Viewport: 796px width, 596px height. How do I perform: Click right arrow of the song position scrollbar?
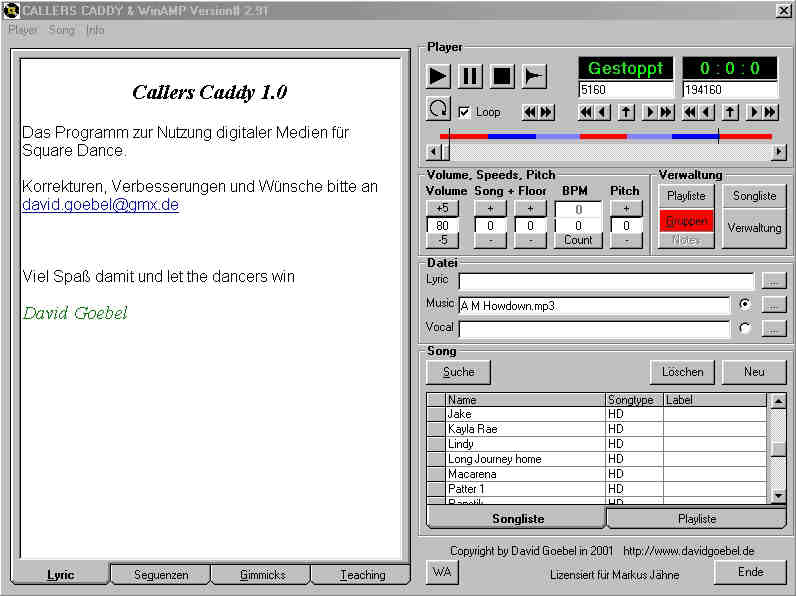(778, 152)
